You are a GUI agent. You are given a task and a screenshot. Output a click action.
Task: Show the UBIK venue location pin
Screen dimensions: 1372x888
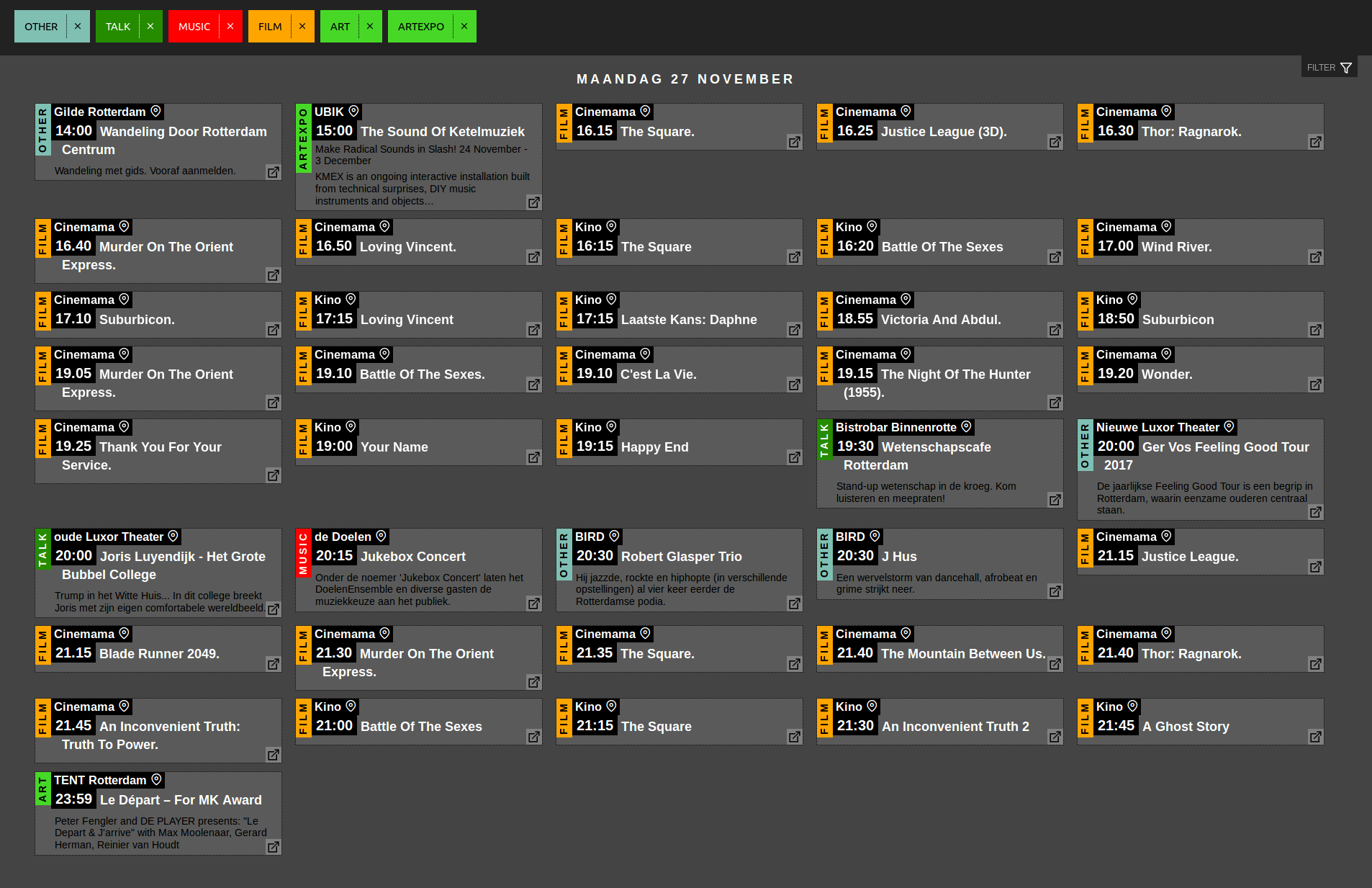353,112
